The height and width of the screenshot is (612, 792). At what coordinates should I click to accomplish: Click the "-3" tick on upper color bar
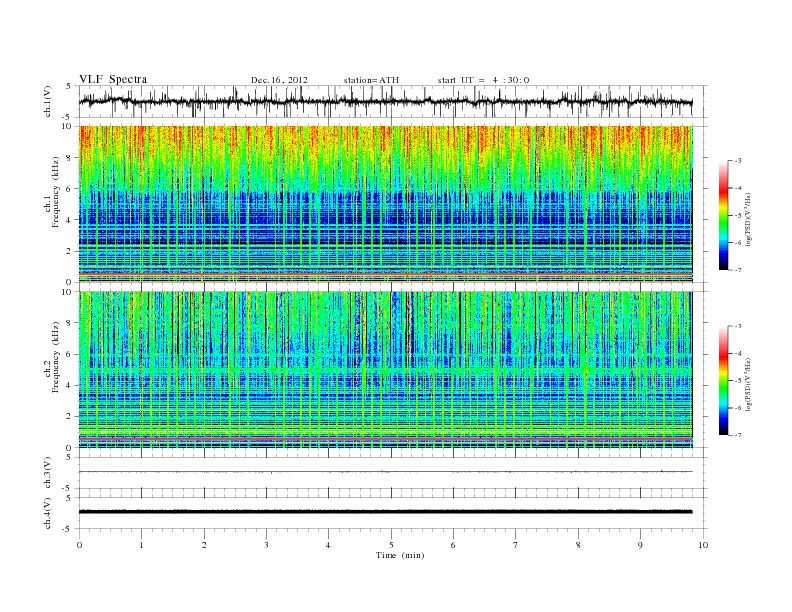(x=737, y=161)
